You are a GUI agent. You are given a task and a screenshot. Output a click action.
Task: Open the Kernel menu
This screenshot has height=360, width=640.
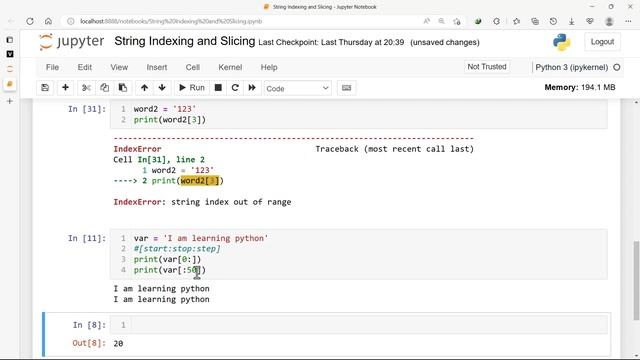230,67
